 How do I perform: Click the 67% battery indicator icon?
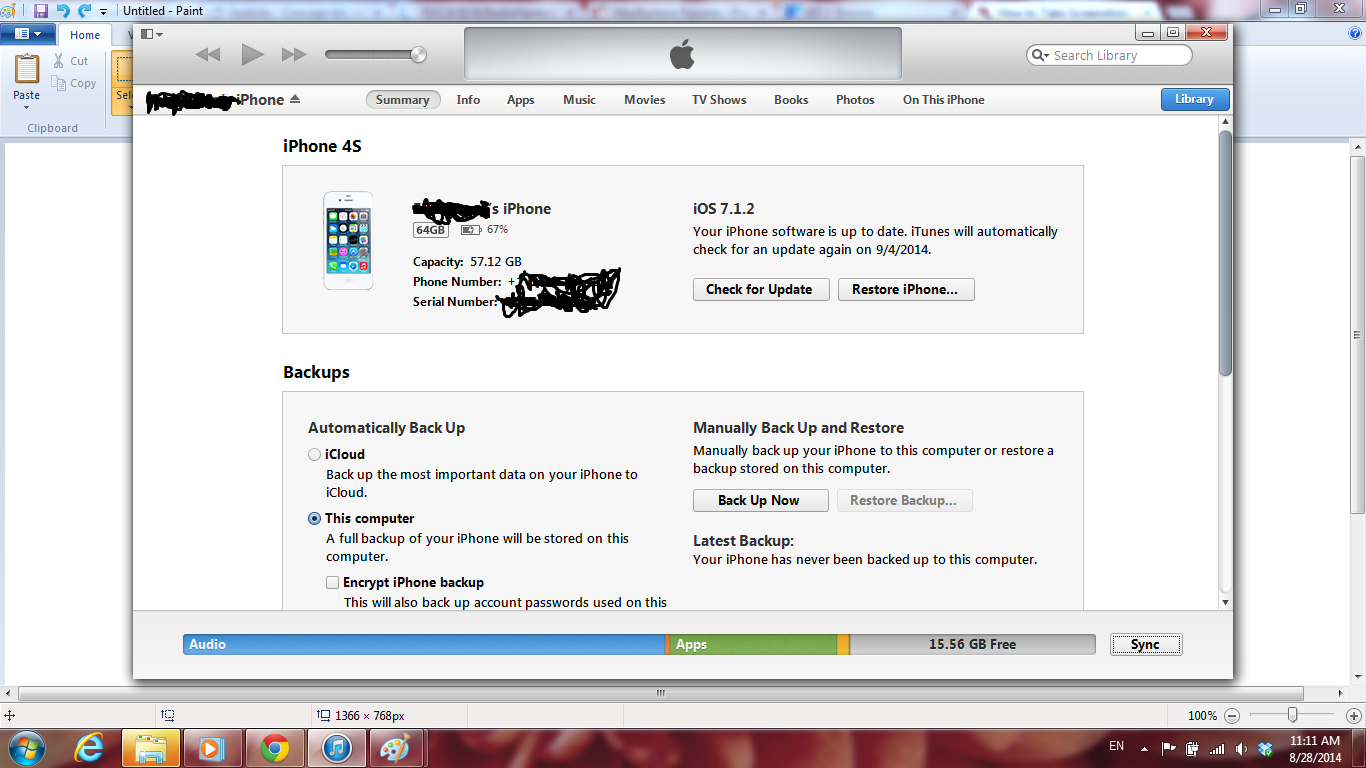coord(470,230)
